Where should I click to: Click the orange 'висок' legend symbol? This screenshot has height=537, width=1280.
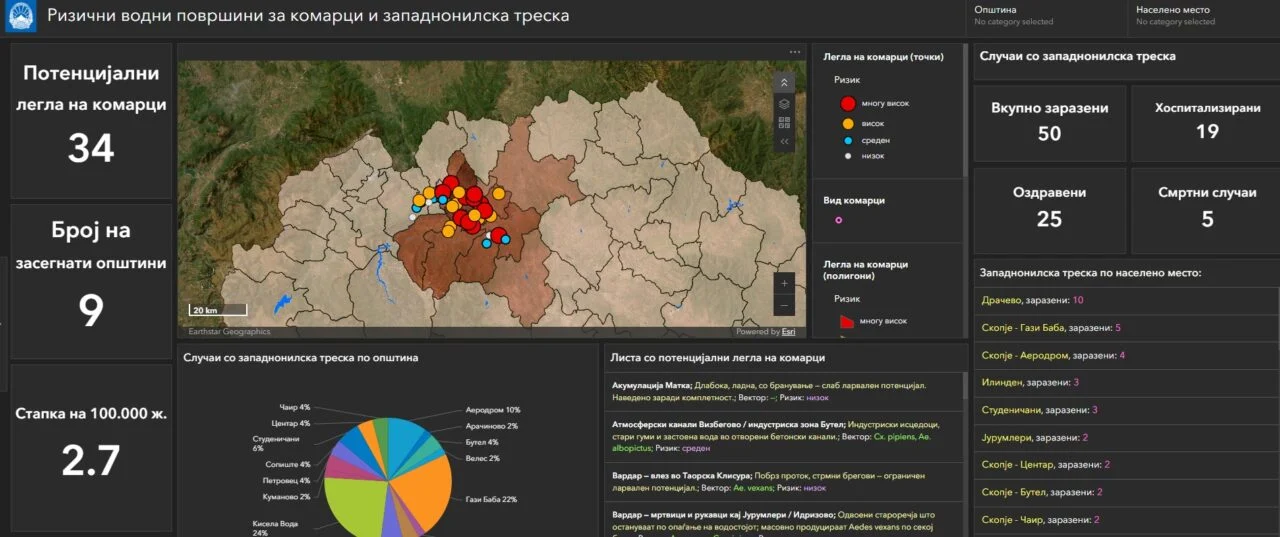(848, 123)
